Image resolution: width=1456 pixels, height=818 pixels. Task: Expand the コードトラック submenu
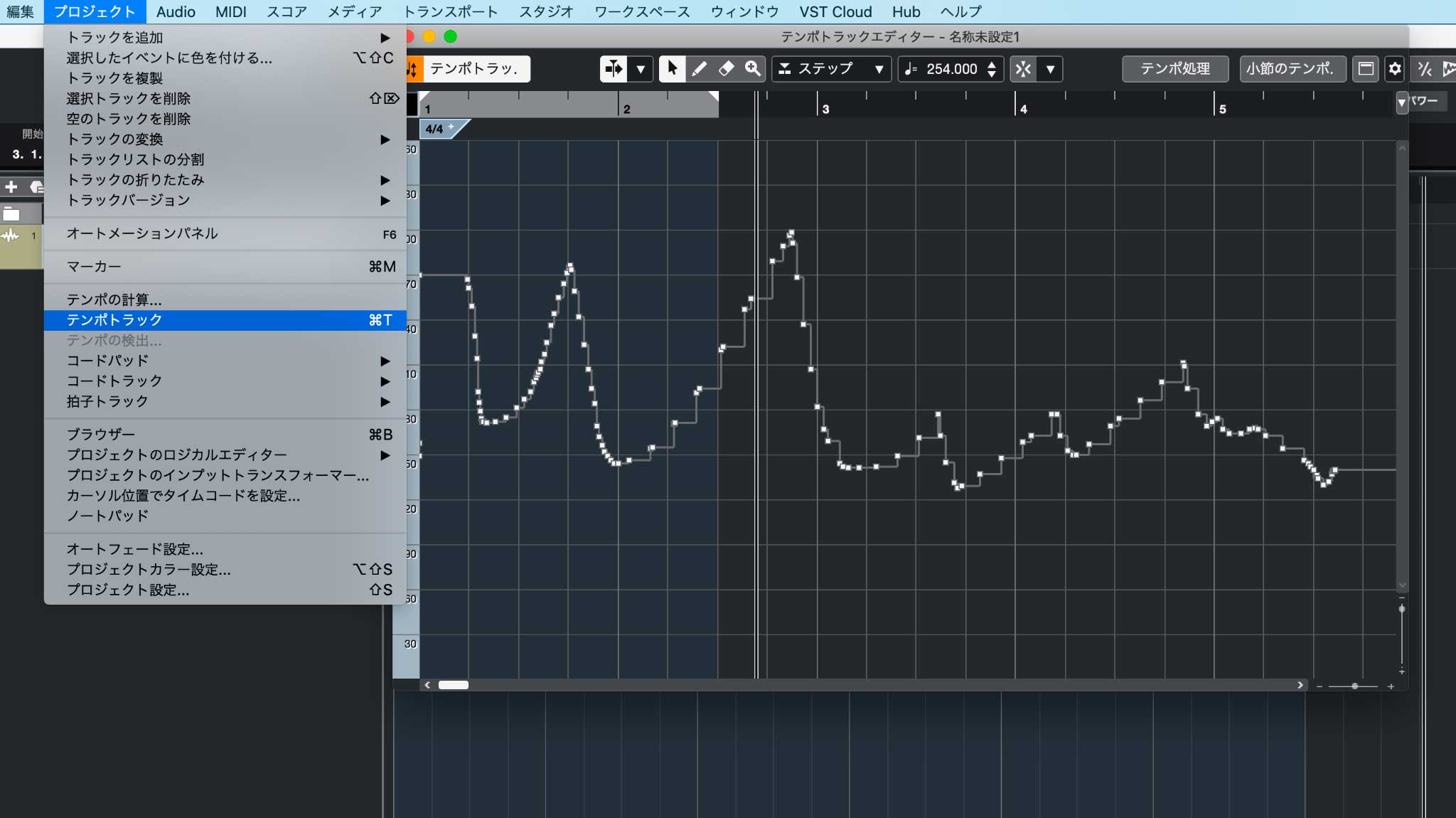pos(225,381)
